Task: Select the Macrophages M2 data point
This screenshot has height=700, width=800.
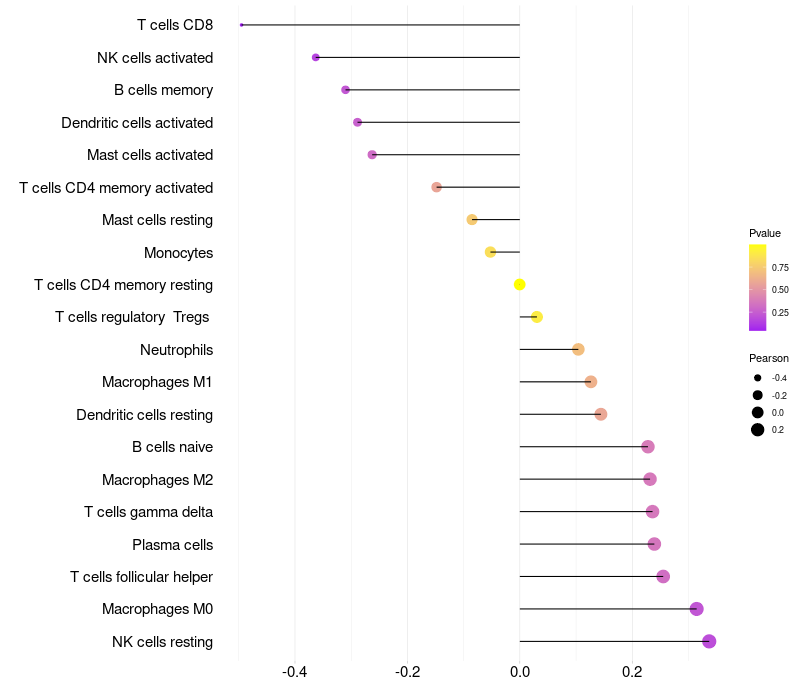Action: click(x=650, y=479)
